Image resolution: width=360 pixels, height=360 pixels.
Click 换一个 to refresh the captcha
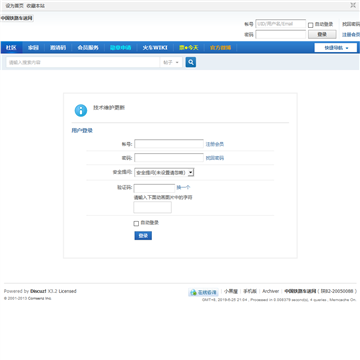tap(183, 187)
